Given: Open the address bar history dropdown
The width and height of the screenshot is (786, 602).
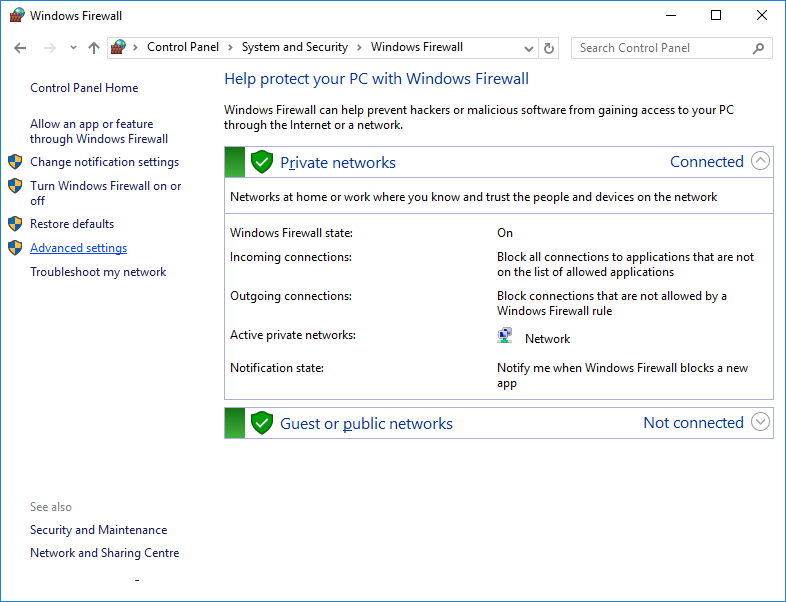Looking at the screenshot, I should click(529, 48).
